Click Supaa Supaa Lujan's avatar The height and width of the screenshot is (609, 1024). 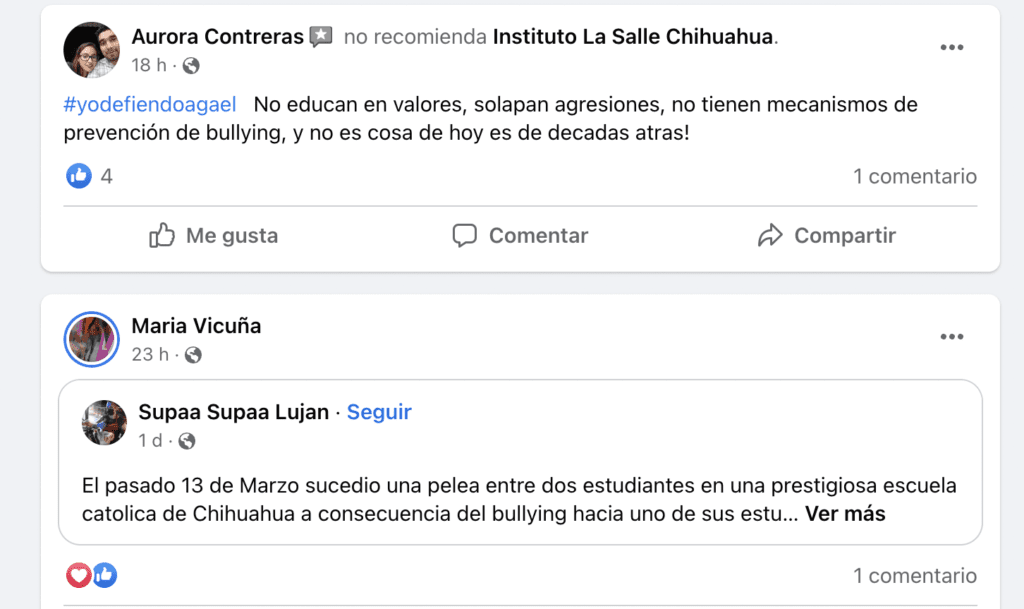[x=104, y=422]
